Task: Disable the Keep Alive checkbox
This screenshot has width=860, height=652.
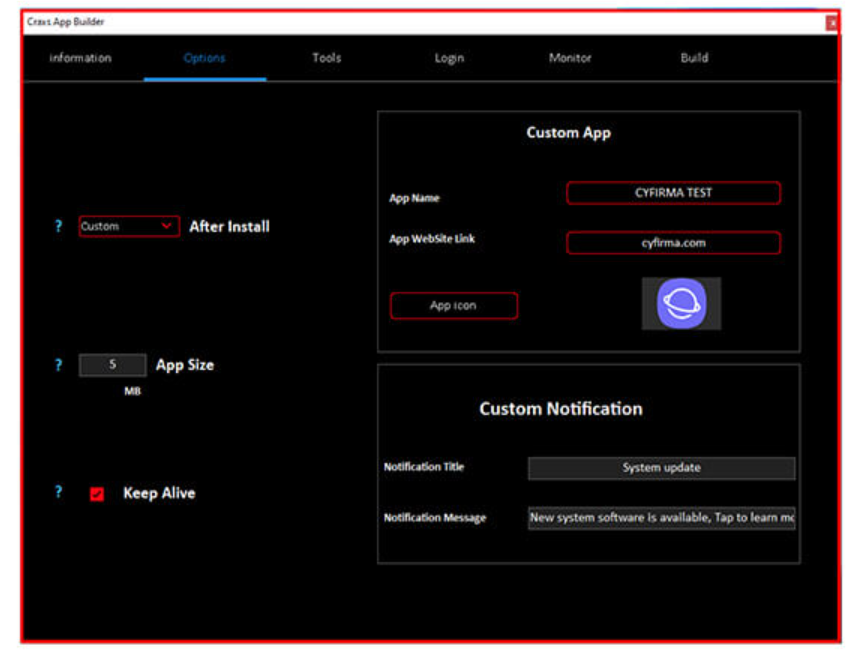Action: tap(96, 492)
